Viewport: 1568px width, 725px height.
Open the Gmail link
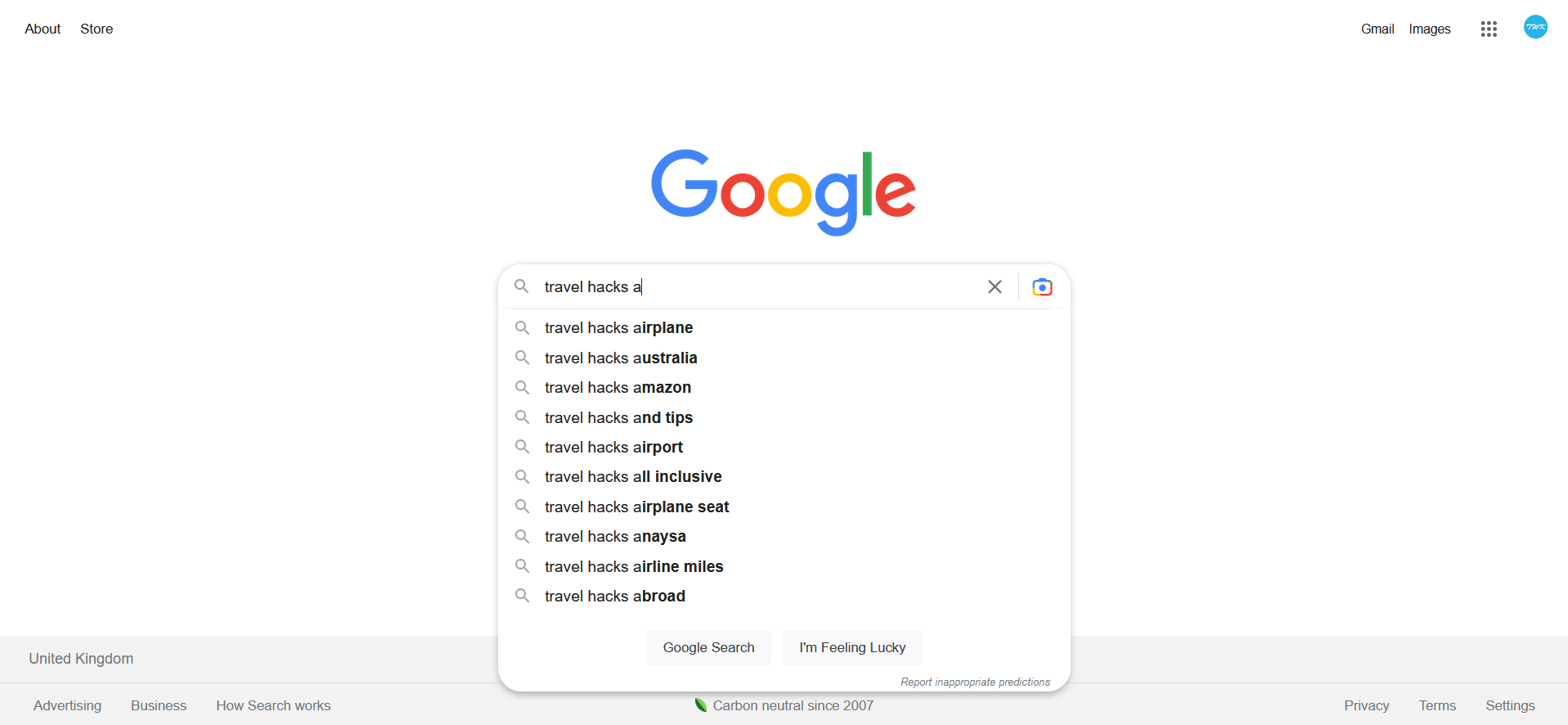(1377, 29)
